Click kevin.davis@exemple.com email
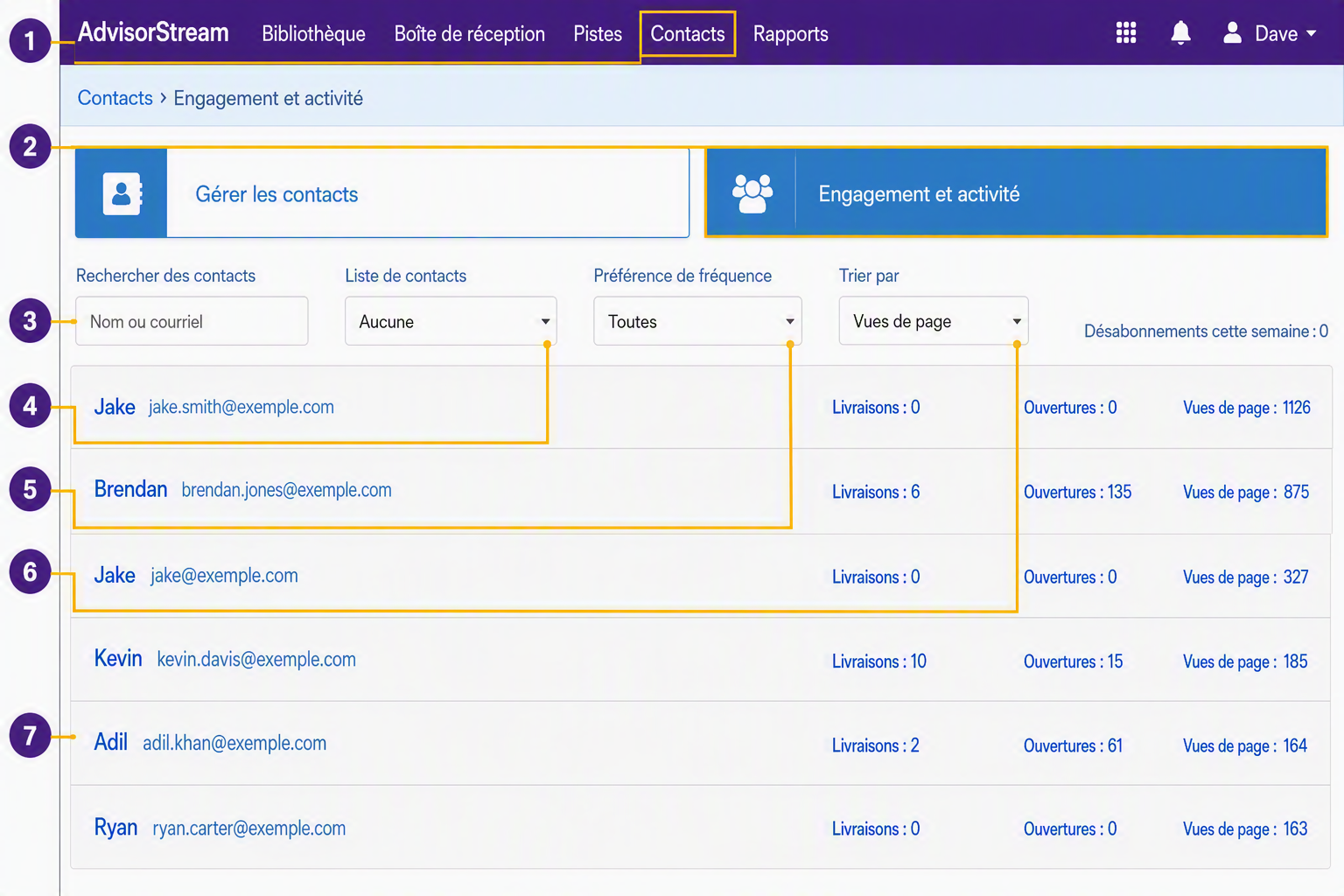 pyautogui.click(x=256, y=659)
